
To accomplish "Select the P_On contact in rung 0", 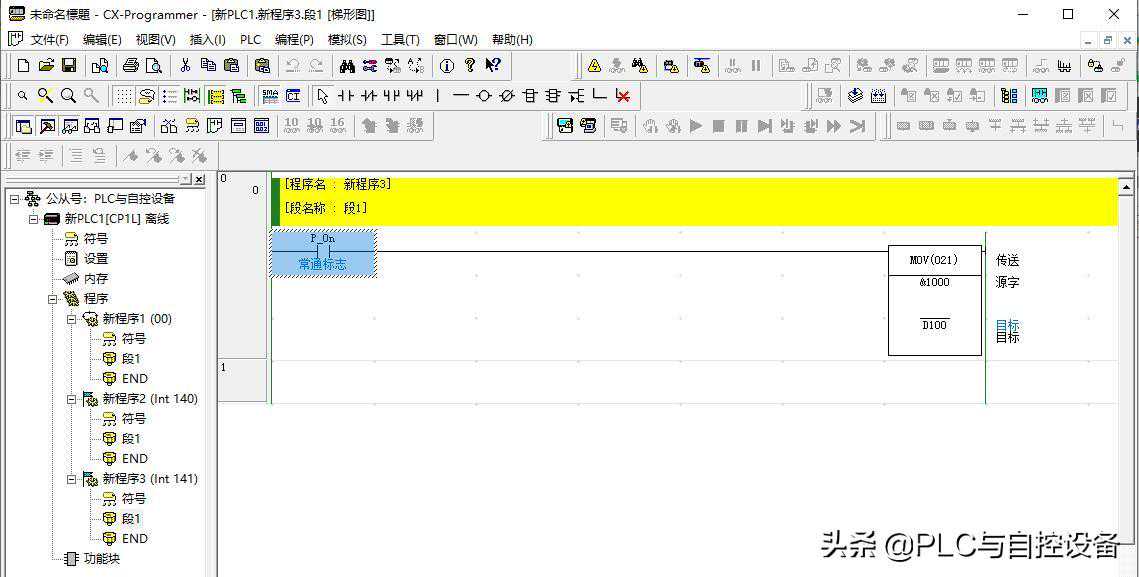I will pos(323,252).
